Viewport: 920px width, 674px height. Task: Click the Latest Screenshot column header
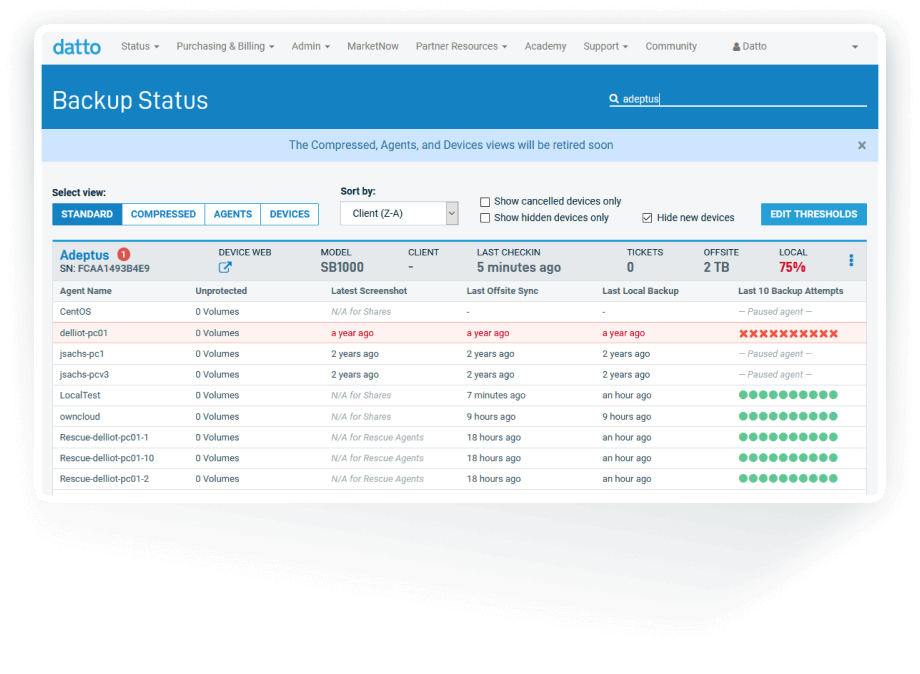(369, 291)
